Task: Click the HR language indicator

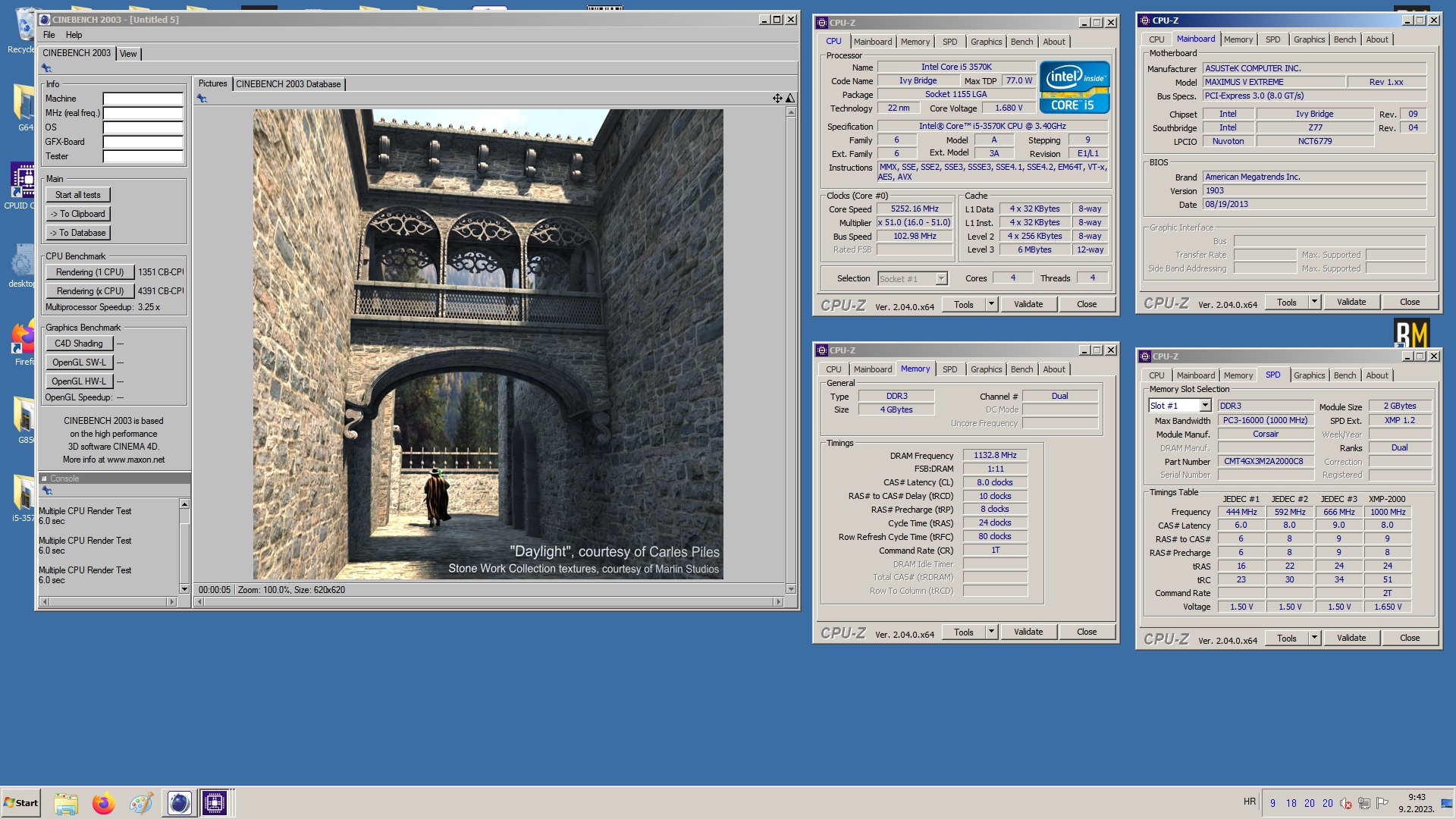Action: pos(1250,802)
